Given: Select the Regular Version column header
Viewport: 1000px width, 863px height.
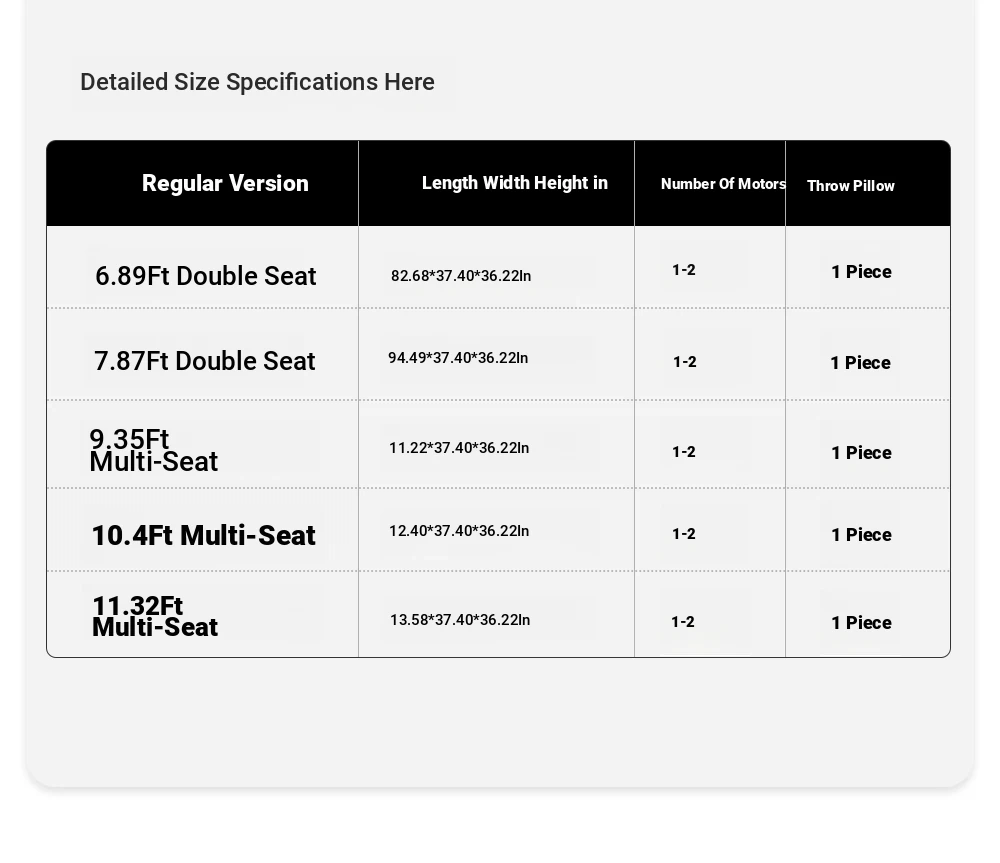Looking at the screenshot, I should (x=225, y=183).
